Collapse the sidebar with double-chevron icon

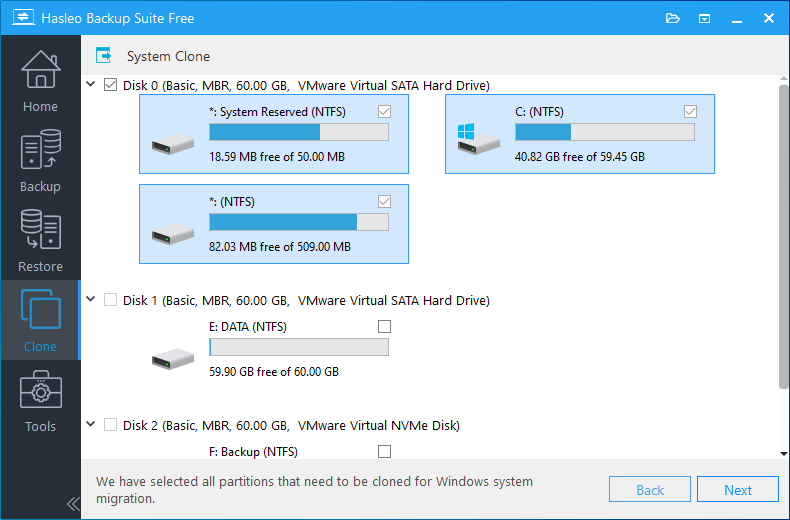[x=73, y=503]
